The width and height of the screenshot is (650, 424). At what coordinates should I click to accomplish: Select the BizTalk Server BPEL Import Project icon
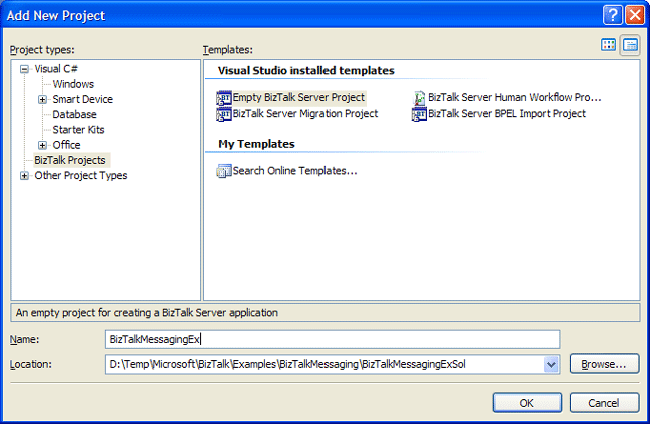[420, 114]
